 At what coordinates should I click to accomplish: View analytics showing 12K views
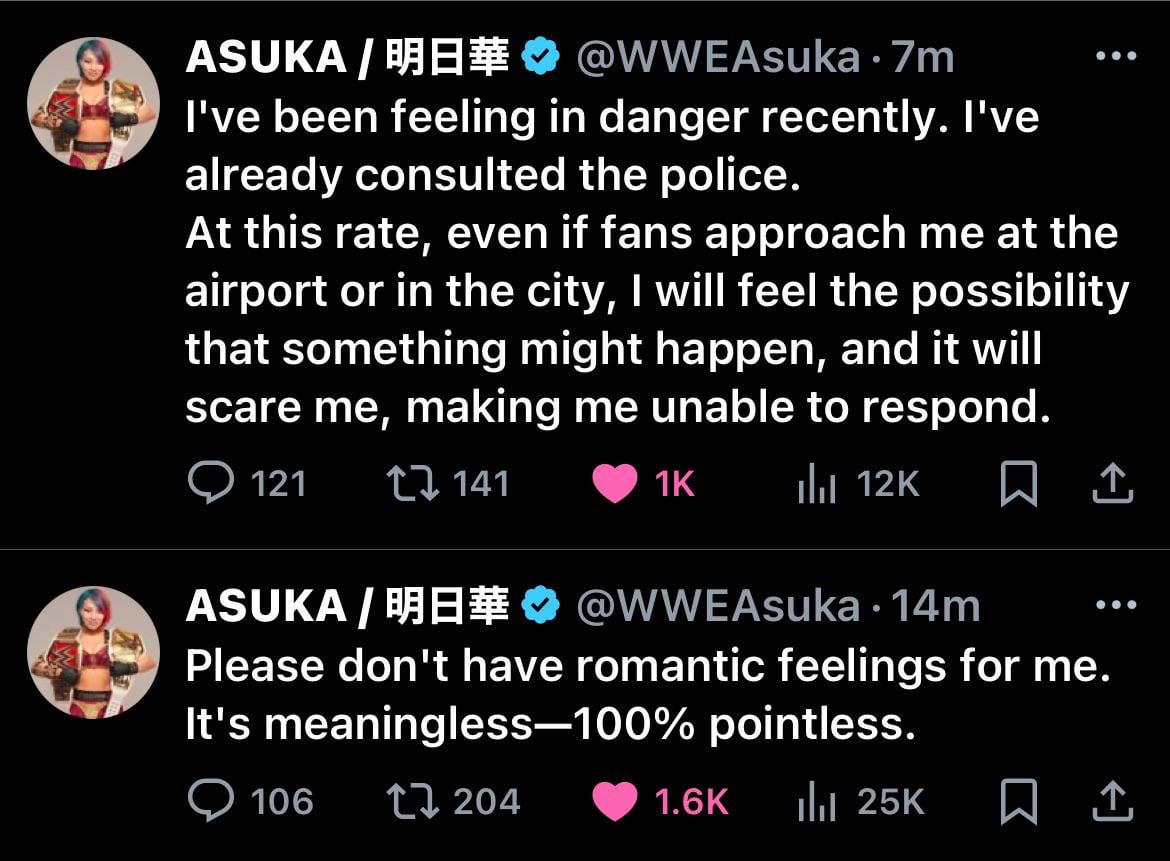tap(816, 485)
